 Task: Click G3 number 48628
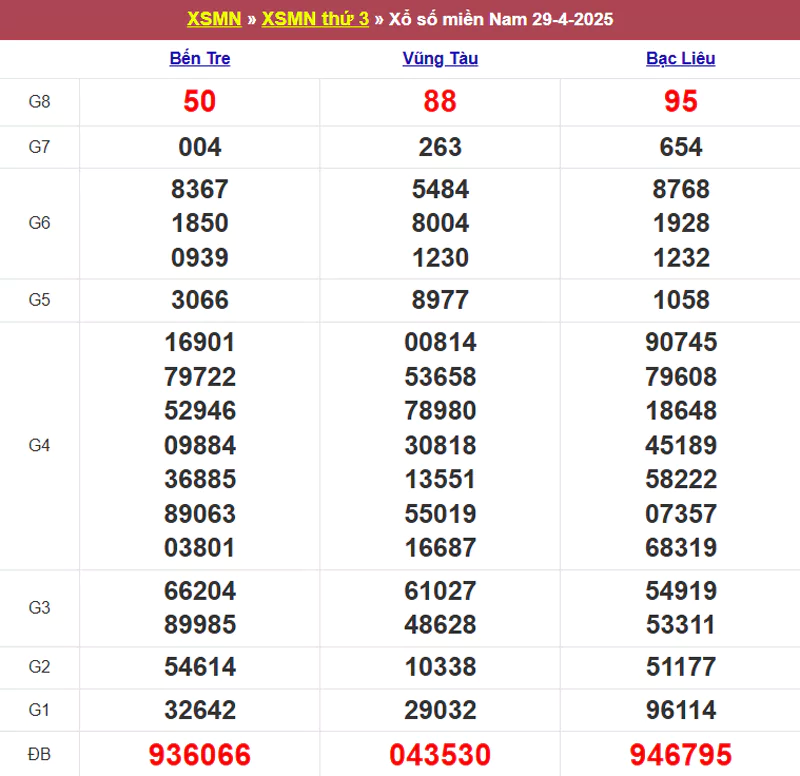pyautogui.click(x=440, y=624)
